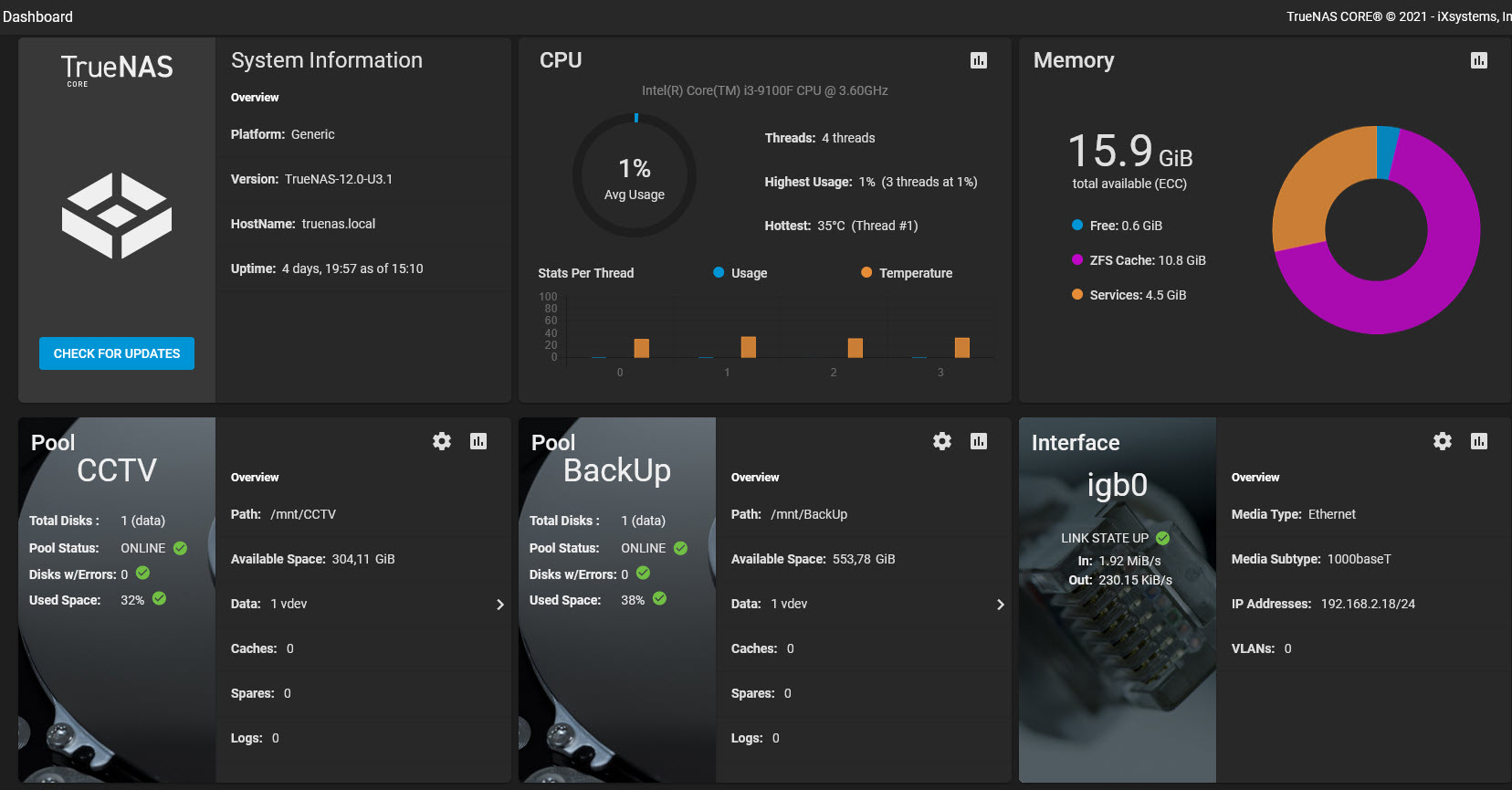Click the Intel Core i3-9100F CPU label
Viewport: 1512px width, 790px height.
[x=765, y=90]
